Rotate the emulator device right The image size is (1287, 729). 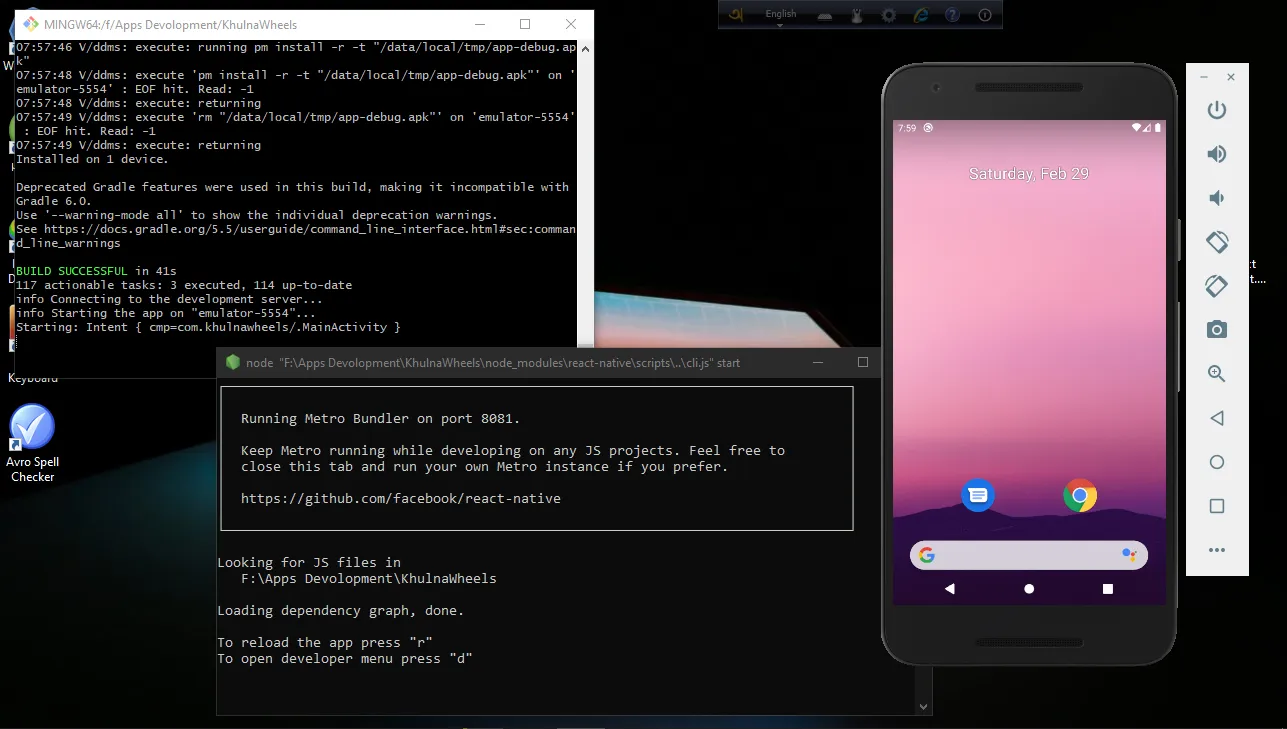[1217, 286]
